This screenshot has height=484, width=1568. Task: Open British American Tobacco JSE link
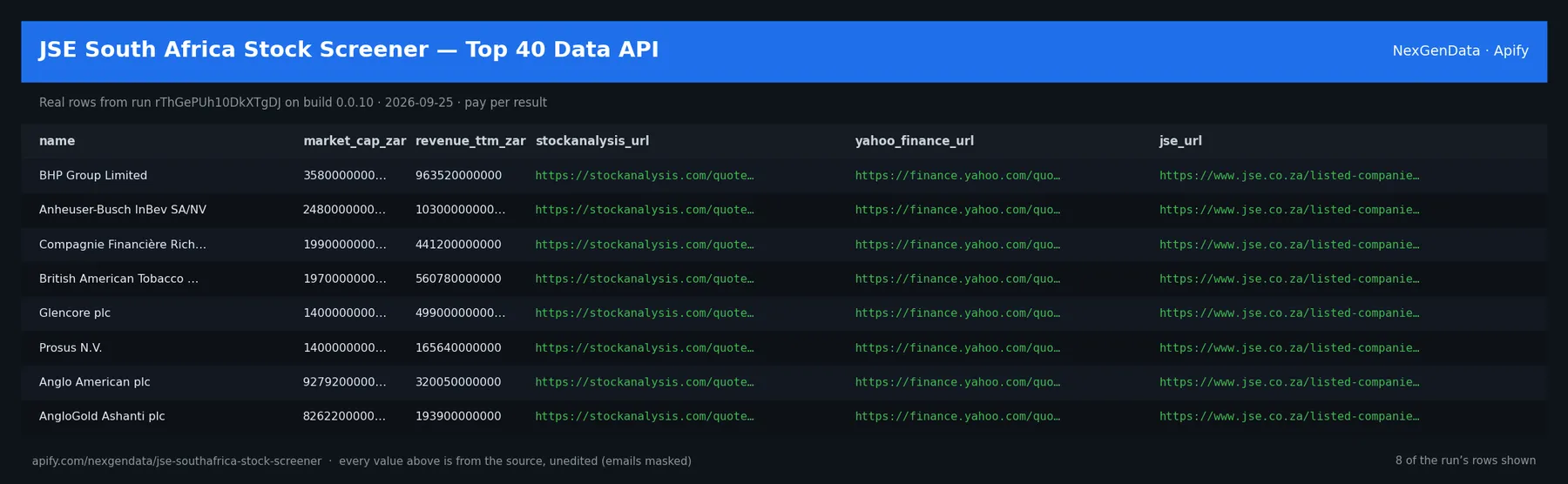[x=1289, y=279]
